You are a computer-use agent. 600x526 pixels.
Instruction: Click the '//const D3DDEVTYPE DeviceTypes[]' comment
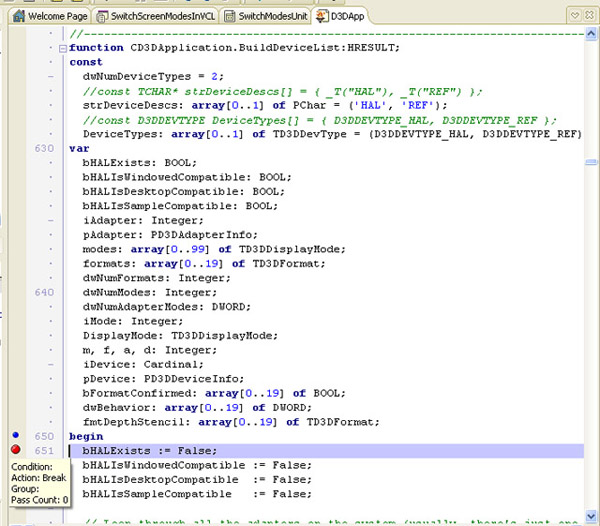pyautogui.click(x=320, y=120)
